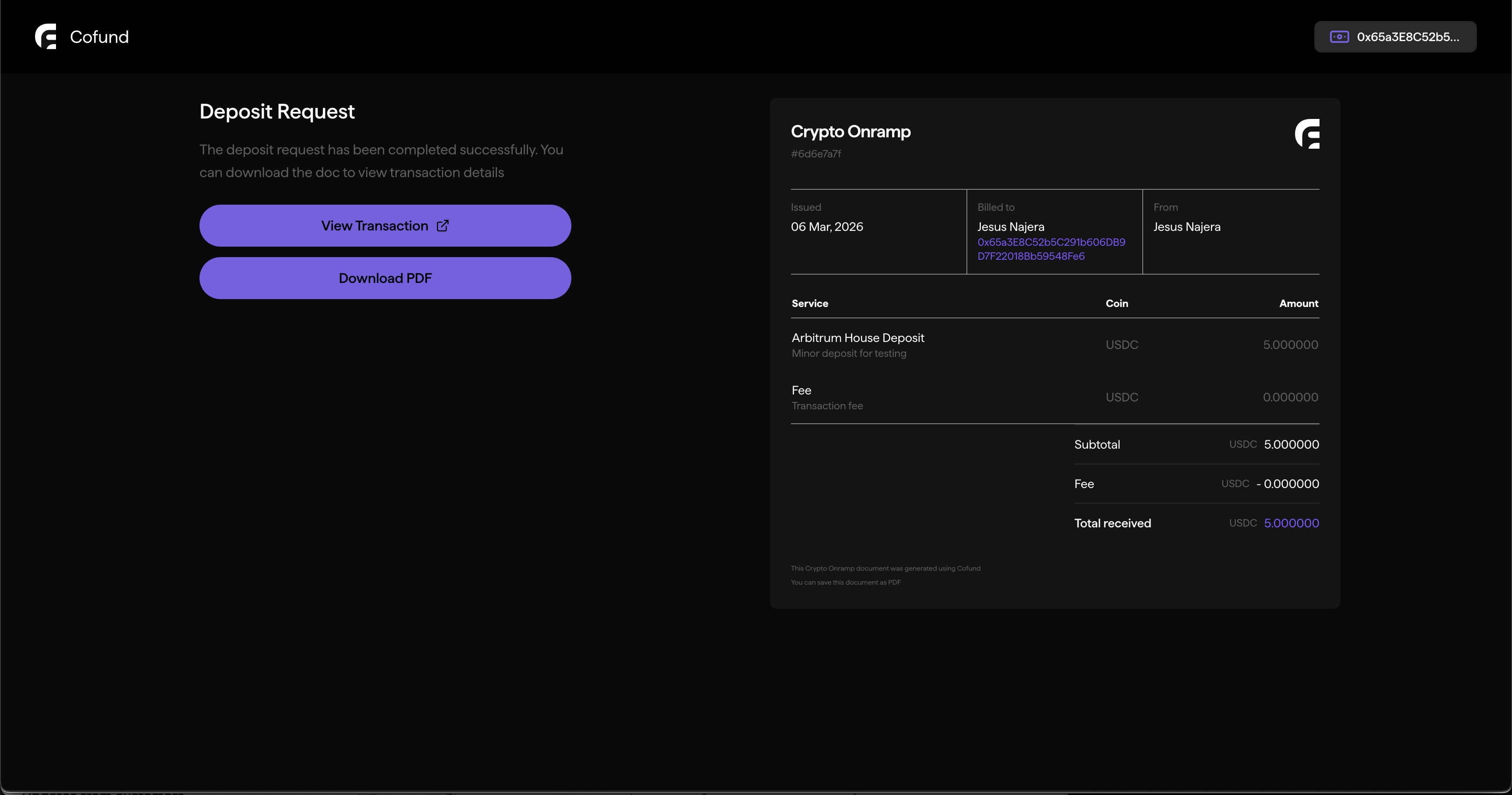Open the wallet address 0x65a3E8C52b5 button

click(1395, 37)
